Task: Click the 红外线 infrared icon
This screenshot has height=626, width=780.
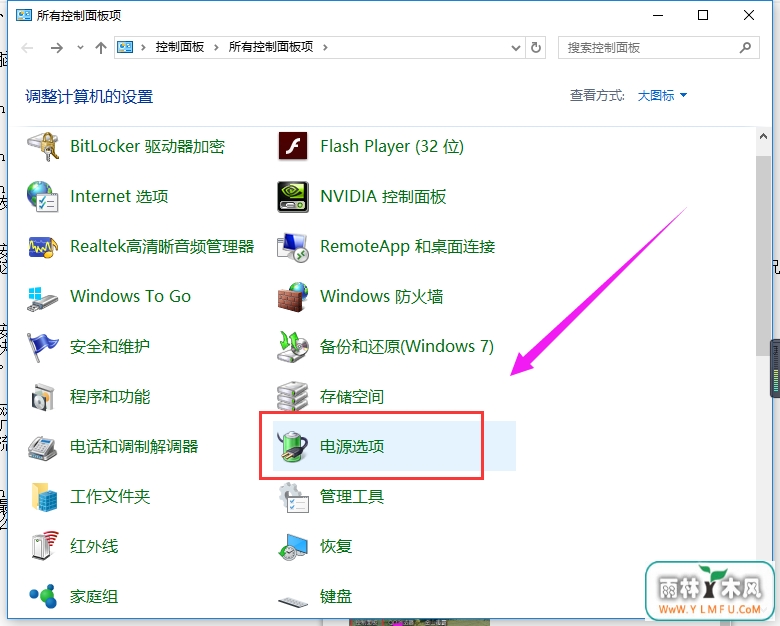Action: (43, 546)
